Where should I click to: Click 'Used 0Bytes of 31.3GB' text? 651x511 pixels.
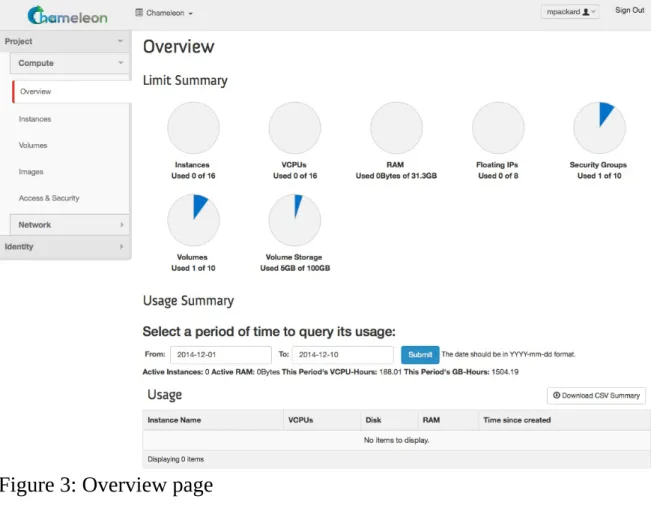pos(396,176)
